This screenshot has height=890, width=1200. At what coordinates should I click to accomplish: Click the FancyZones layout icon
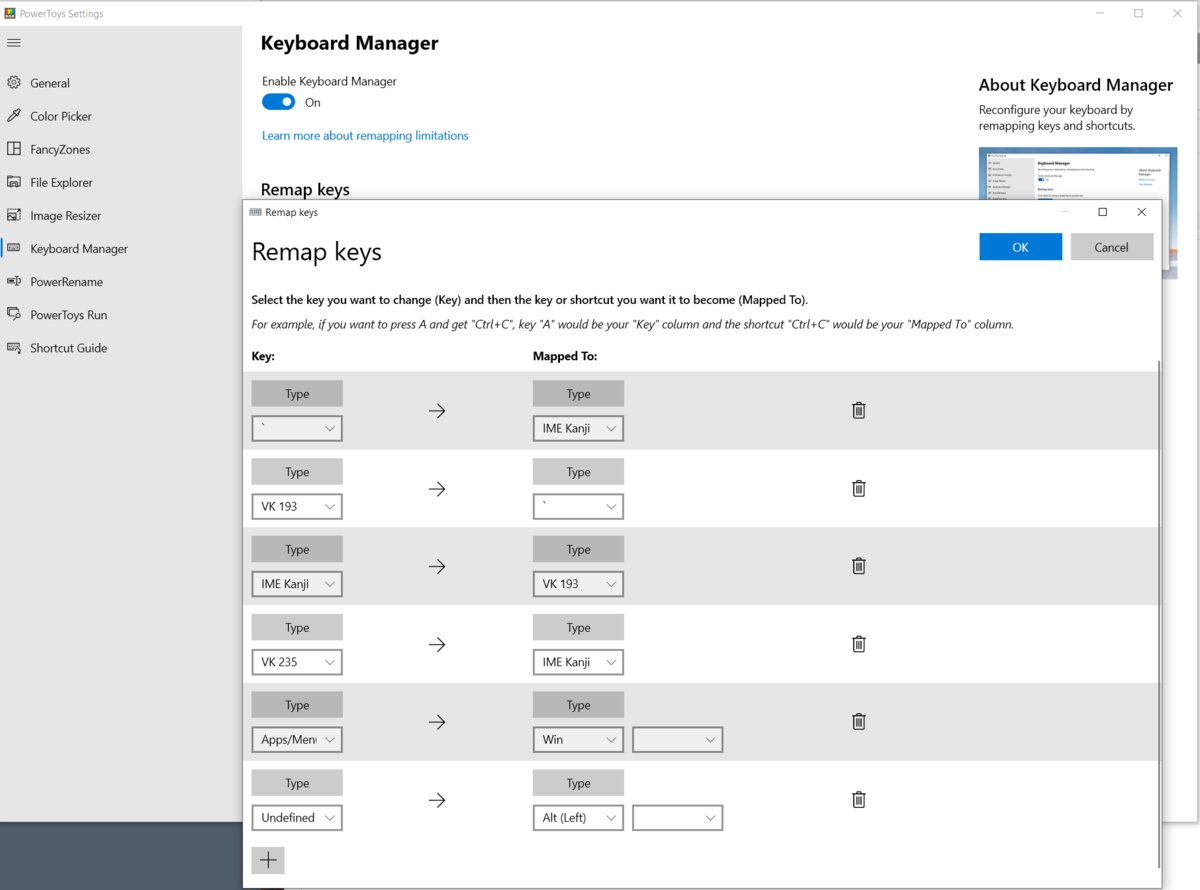tap(14, 149)
